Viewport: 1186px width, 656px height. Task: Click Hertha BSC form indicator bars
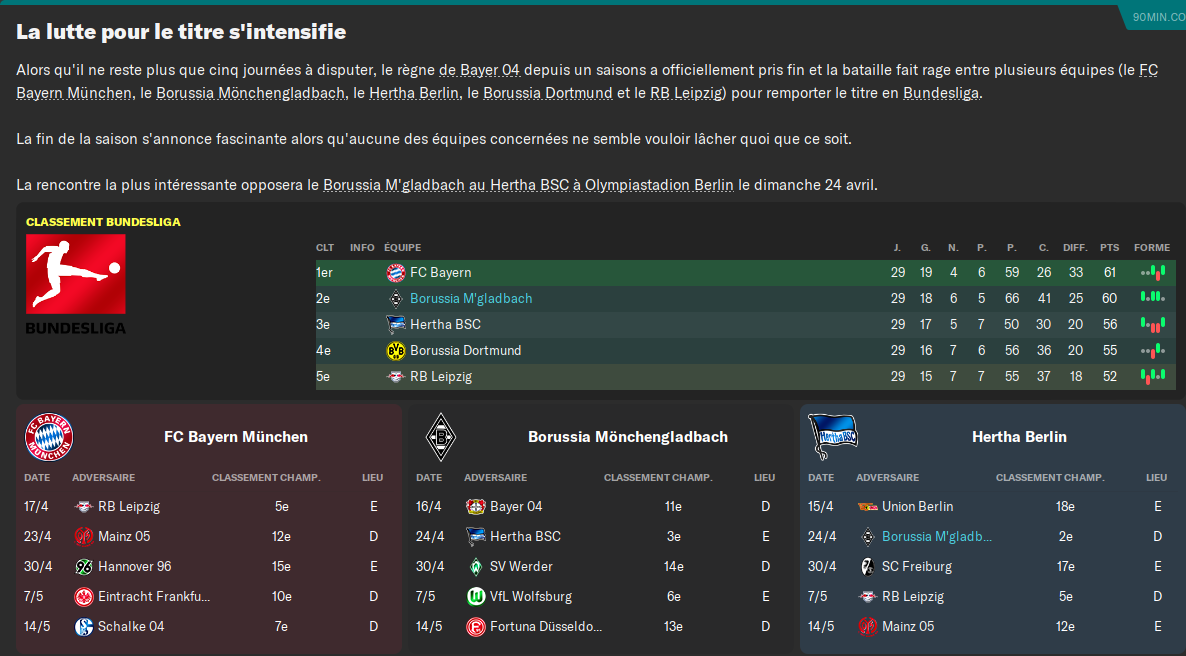click(x=1153, y=325)
